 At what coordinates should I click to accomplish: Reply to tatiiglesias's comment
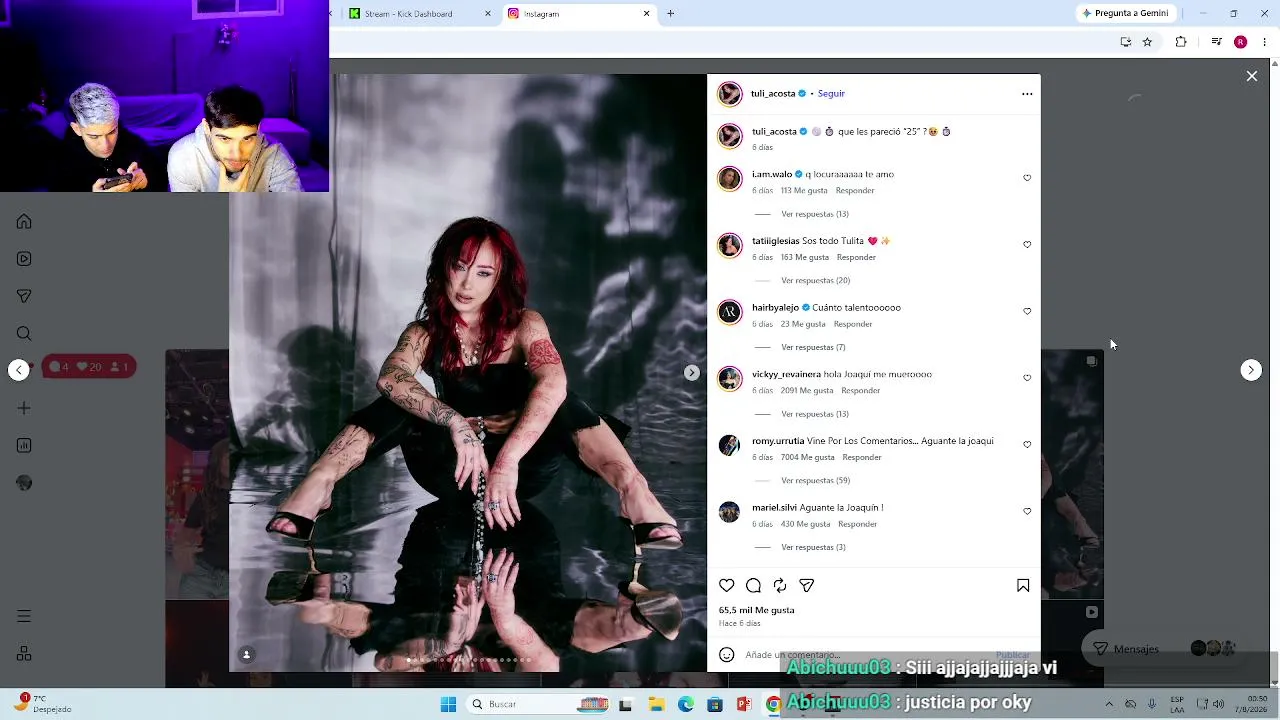pyautogui.click(x=856, y=257)
